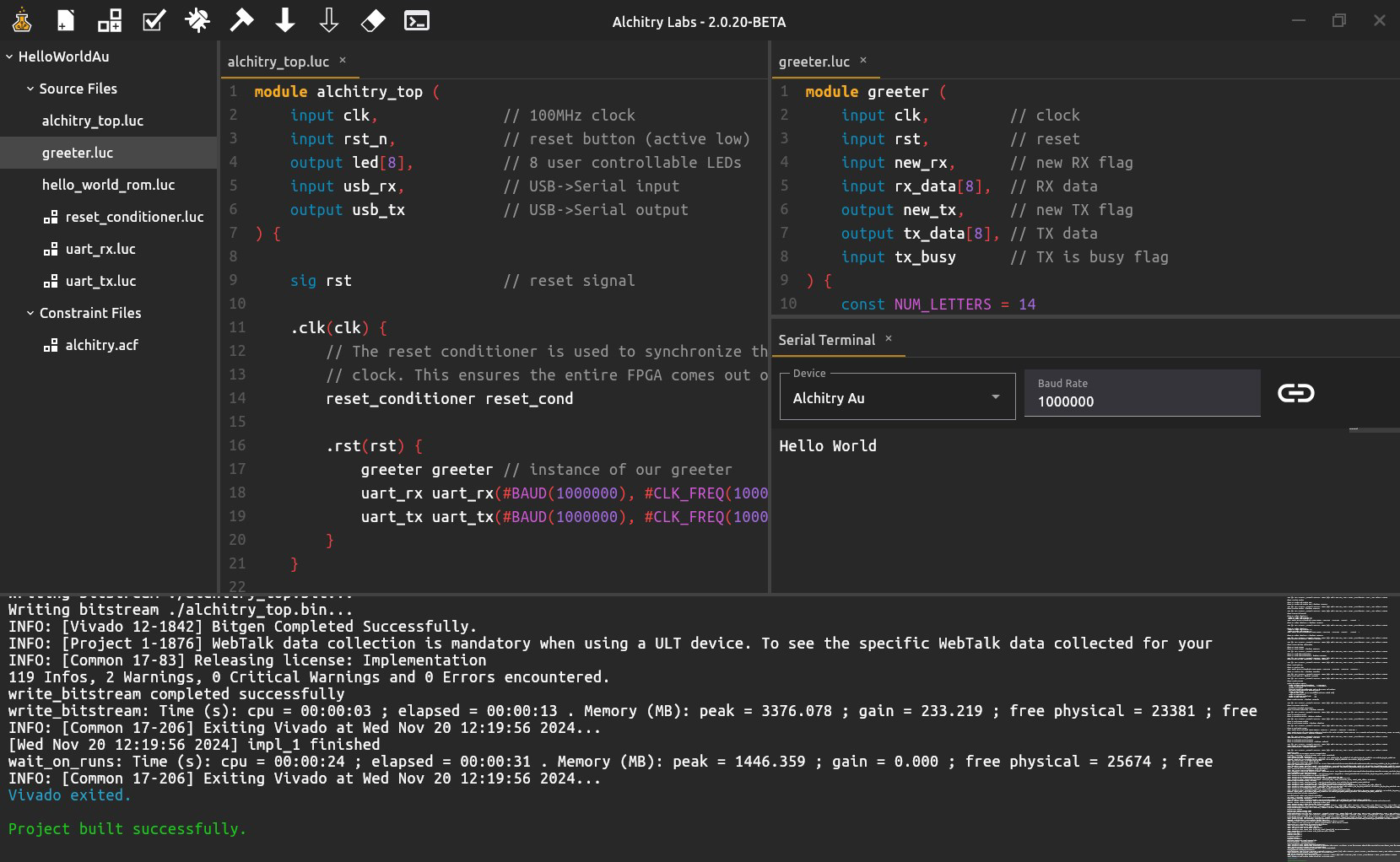Click 'greeter greeter' instance line

pyautogui.click(x=427, y=469)
